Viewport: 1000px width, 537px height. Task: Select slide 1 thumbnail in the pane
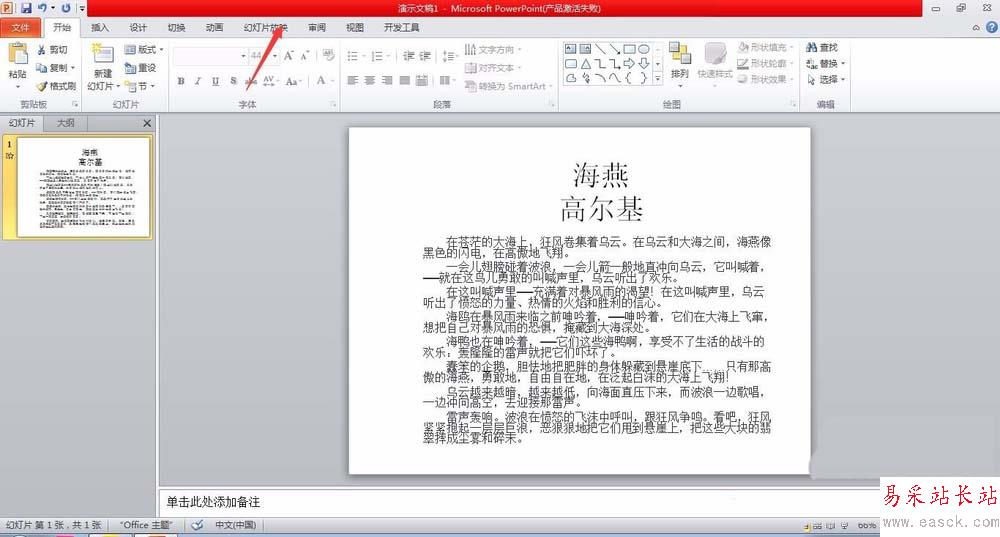point(84,187)
